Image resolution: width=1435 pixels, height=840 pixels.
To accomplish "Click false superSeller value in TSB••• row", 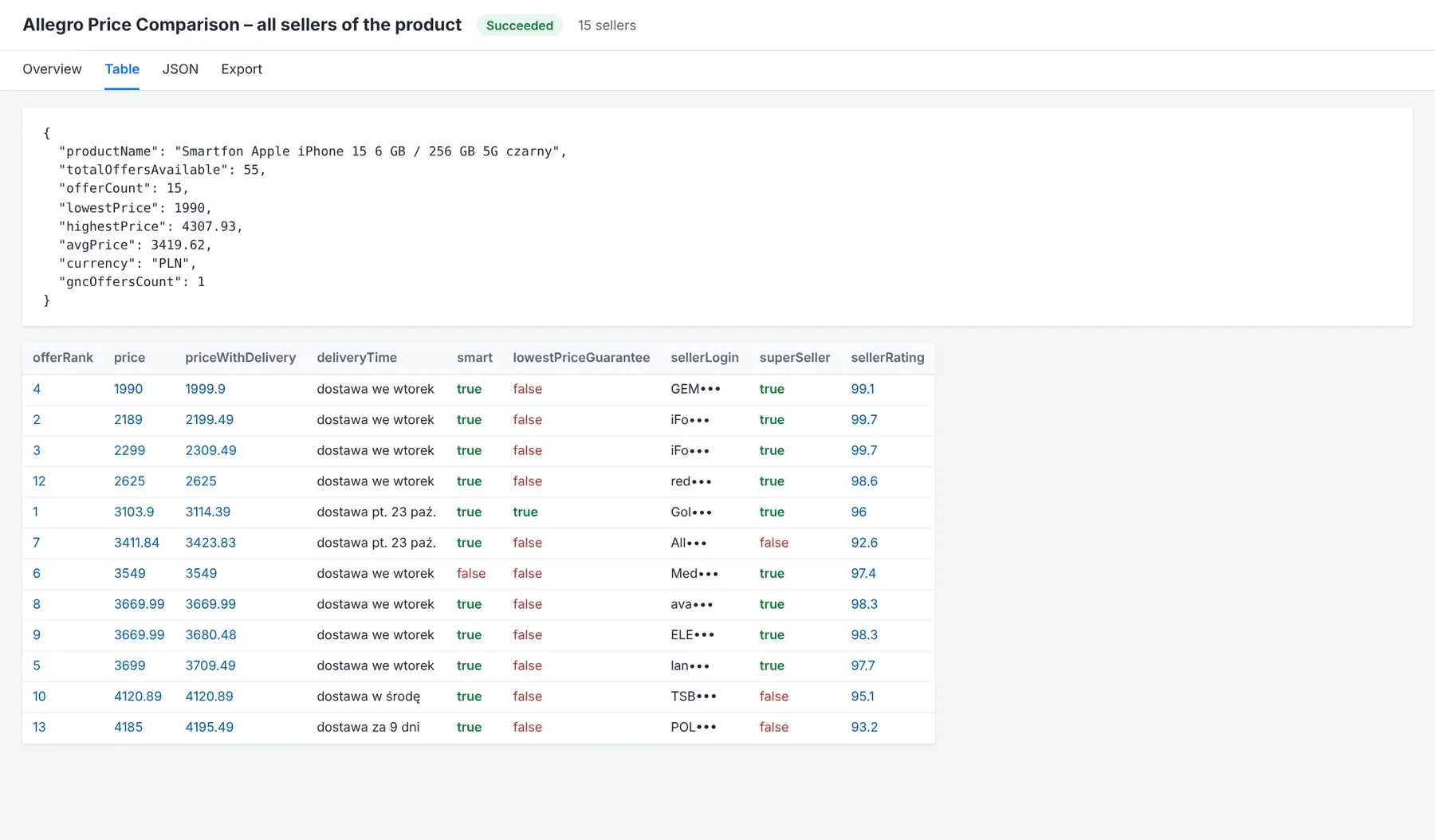I will (774, 697).
